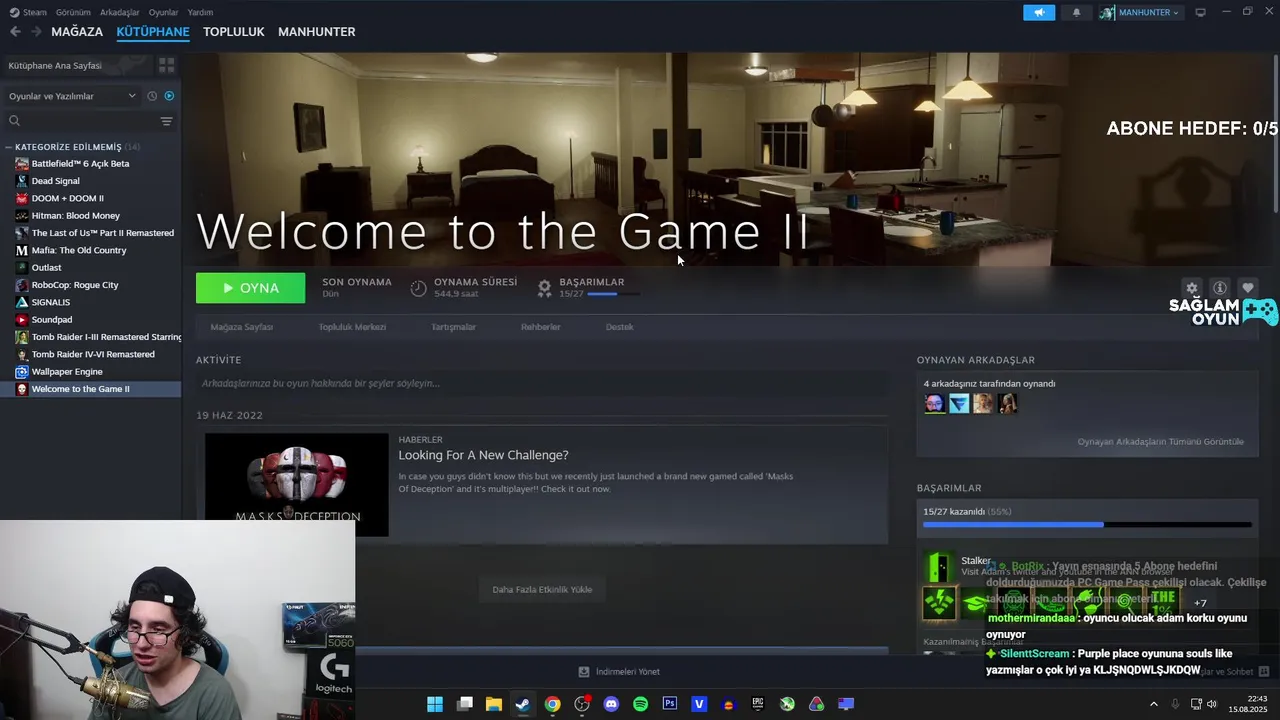This screenshot has height=720, width=1280.
Task: Switch to the KÜTÜPHANE tab
Action: pyautogui.click(x=153, y=32)
